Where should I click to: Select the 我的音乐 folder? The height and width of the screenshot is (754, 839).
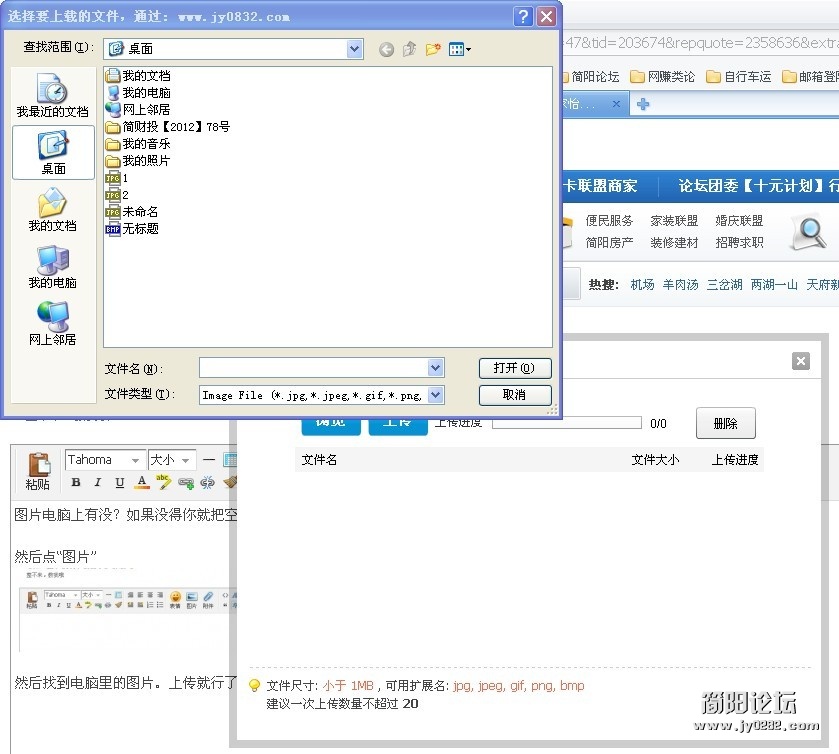tap(138, 144)
